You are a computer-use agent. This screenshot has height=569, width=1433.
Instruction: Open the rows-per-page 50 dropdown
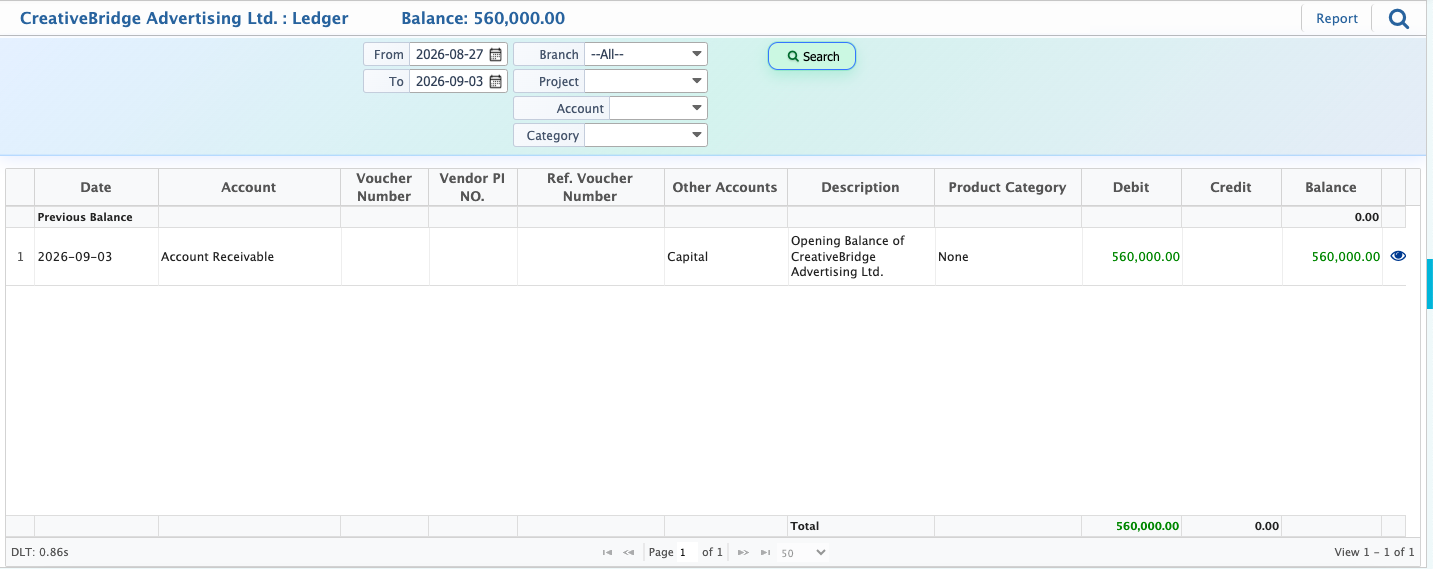804,552
